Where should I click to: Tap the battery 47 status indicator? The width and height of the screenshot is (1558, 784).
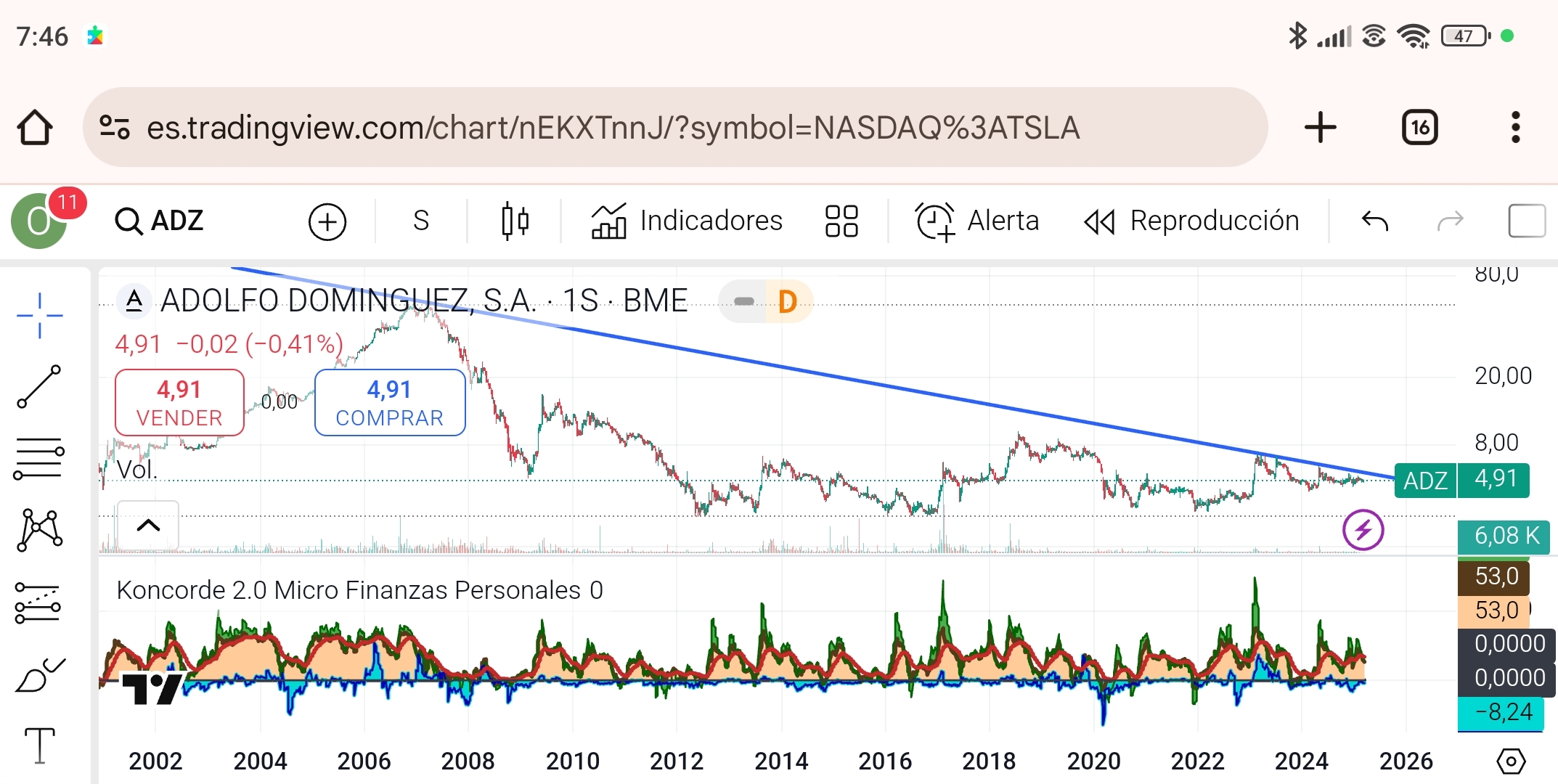tap(1466, 36)
